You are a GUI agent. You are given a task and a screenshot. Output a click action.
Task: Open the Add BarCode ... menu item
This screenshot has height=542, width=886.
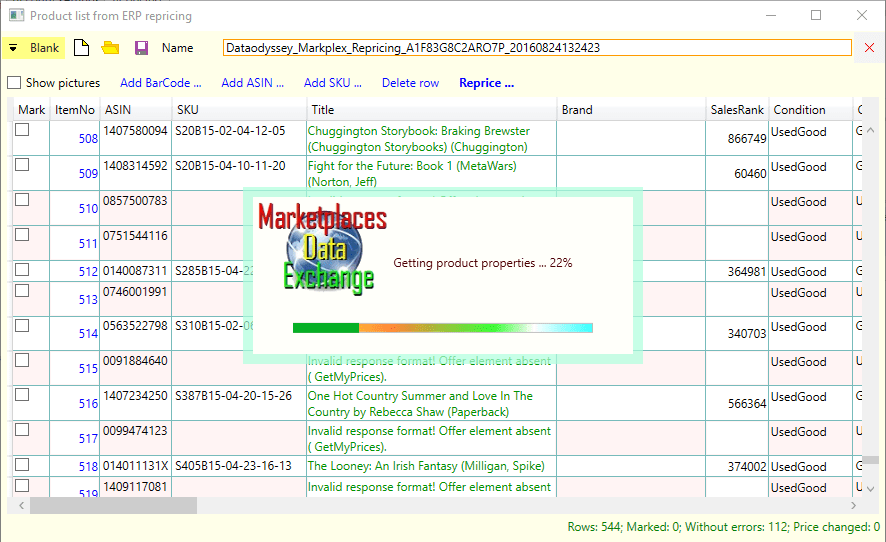coord(160,83)
